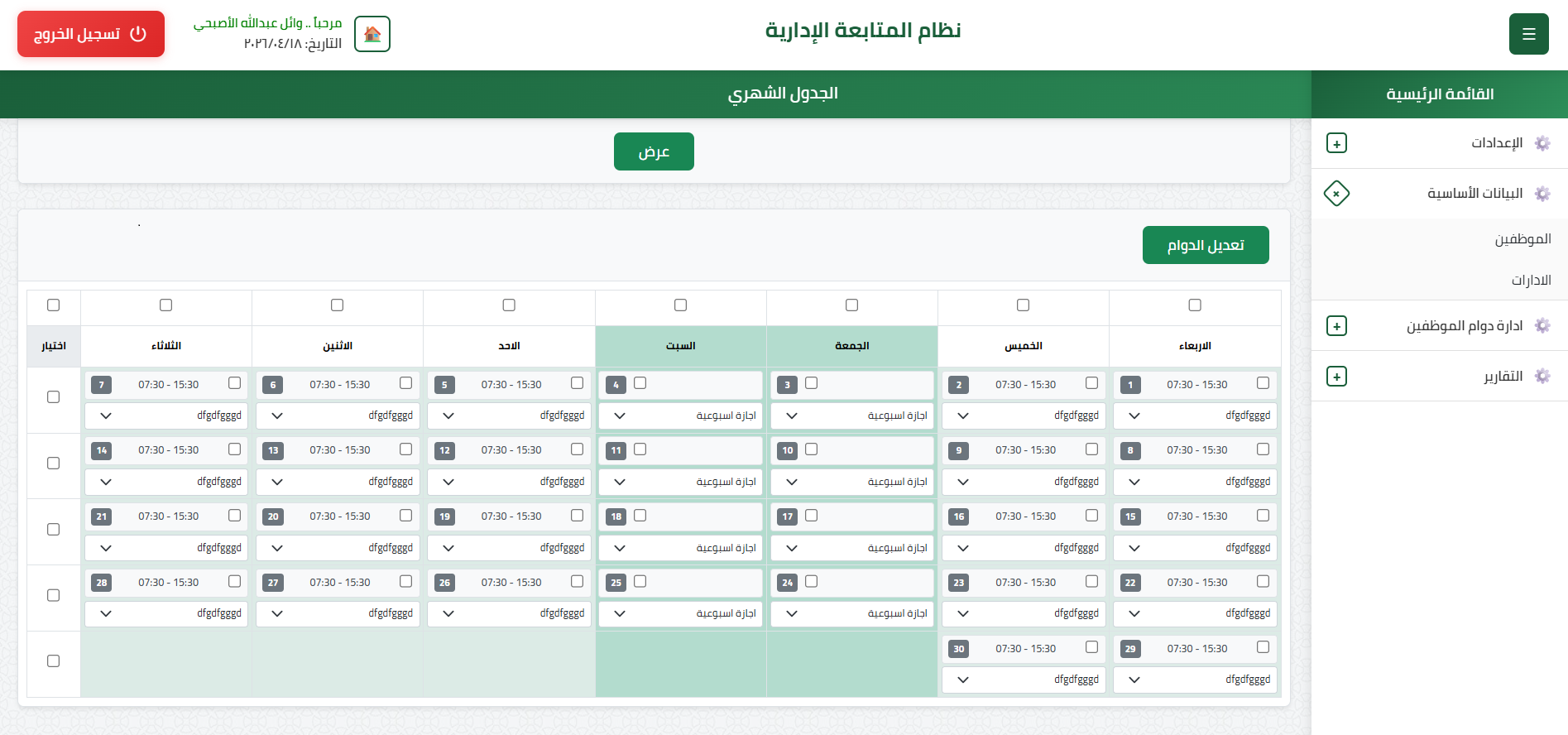The height and width of the screenshot is (735, 1568).
Task: Tick the الجمعة column checkbox
Action: 851,305
